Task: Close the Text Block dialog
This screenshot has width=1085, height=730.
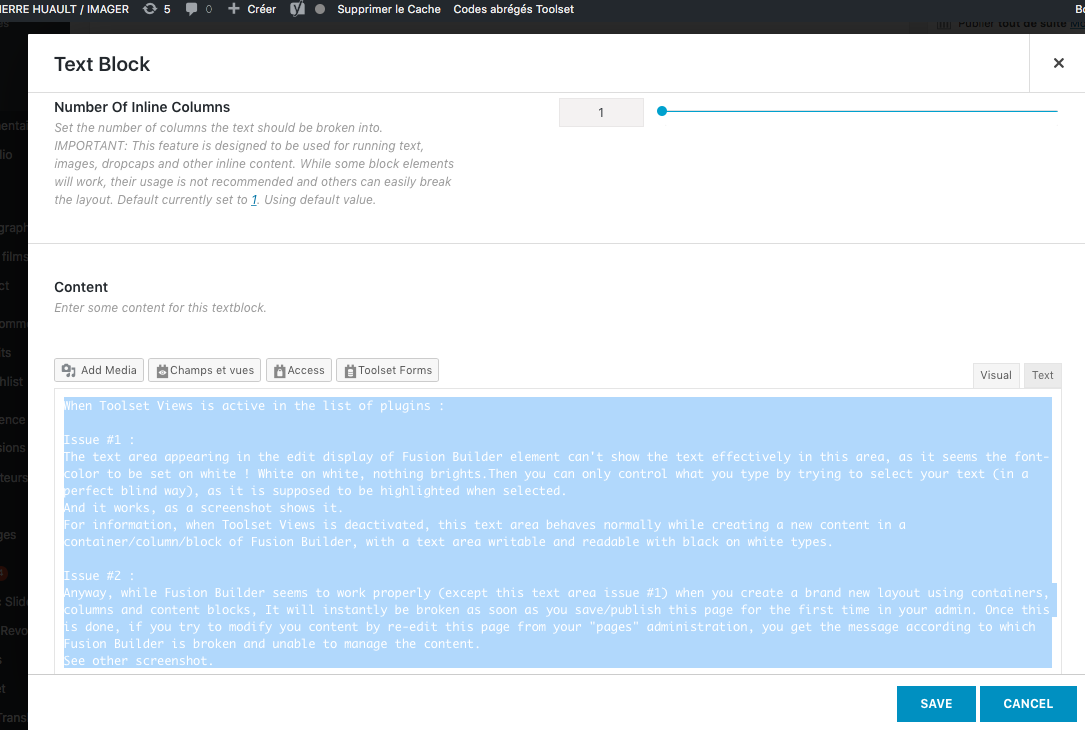Action: (1059, 63)
